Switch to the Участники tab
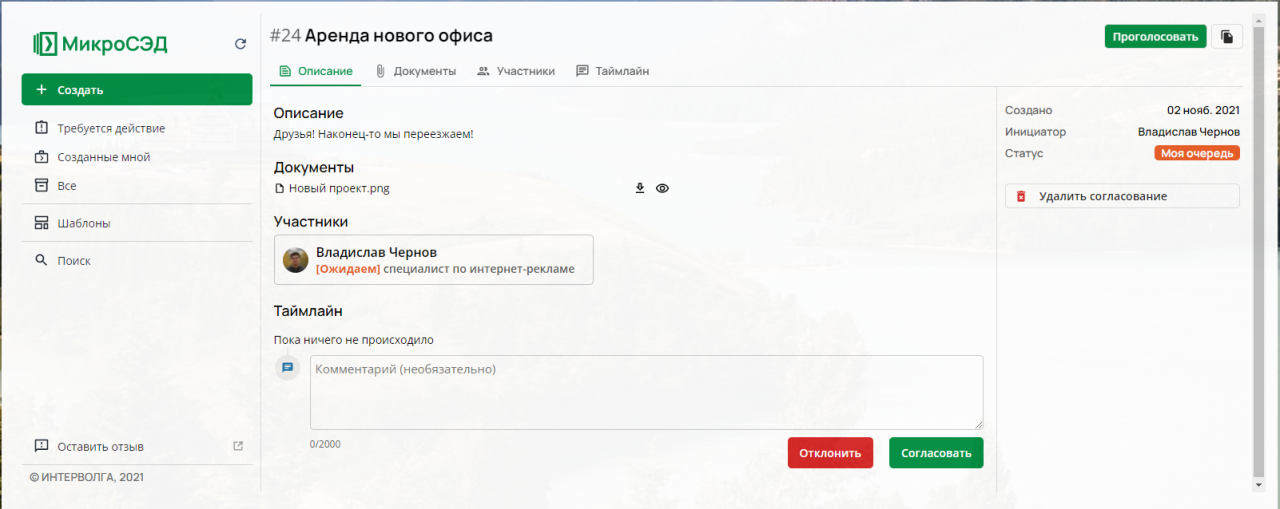1280x509 pixels. point(516,71)
